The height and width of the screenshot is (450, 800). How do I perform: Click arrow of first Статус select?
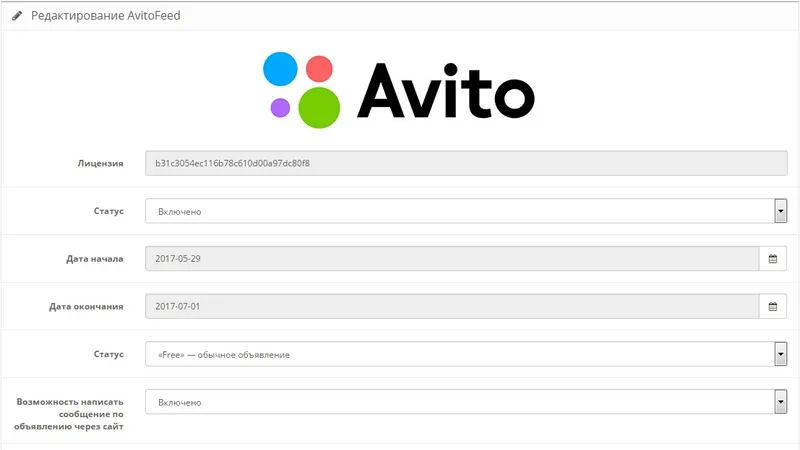780,211
